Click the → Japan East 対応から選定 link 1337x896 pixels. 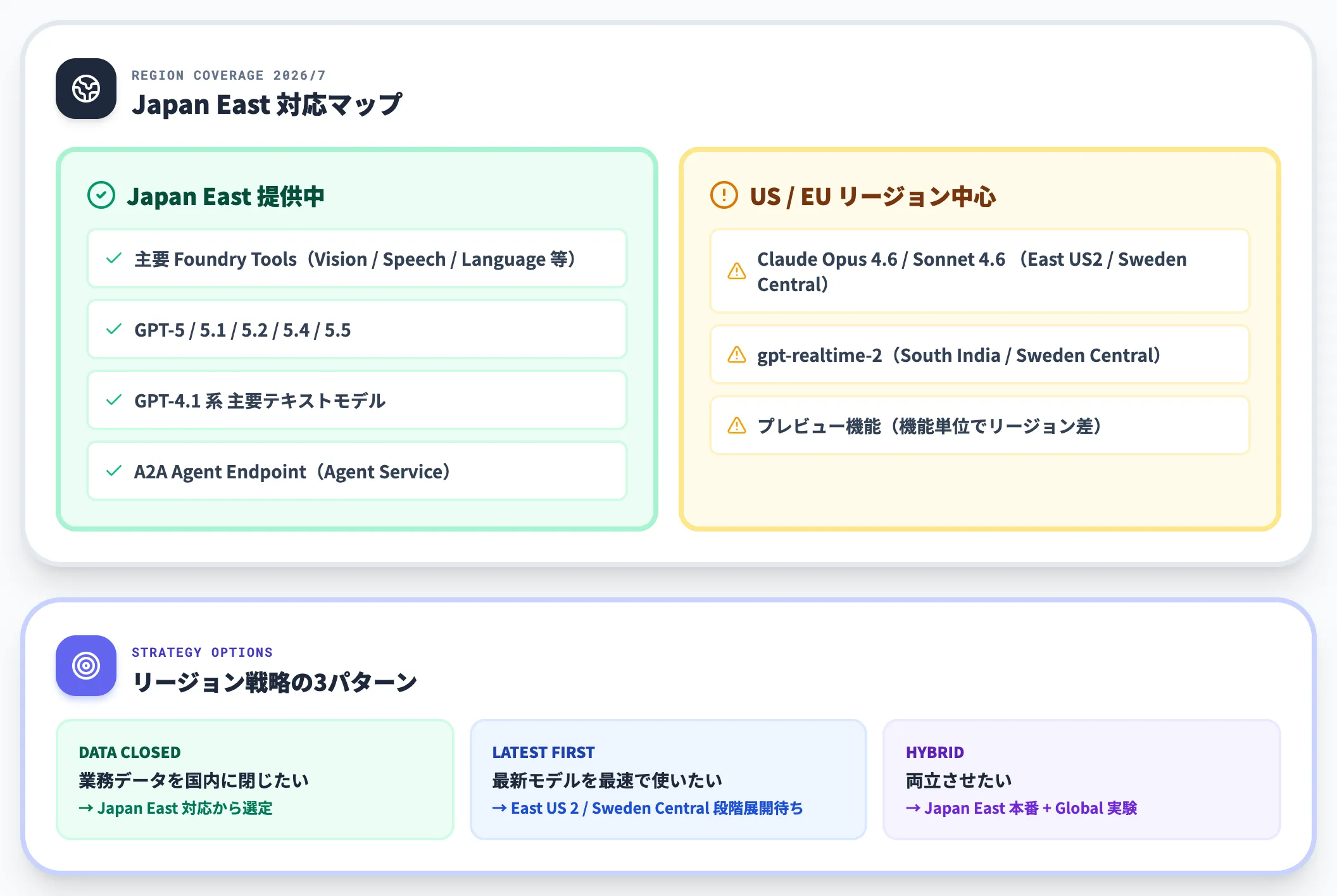pos(175,808)
